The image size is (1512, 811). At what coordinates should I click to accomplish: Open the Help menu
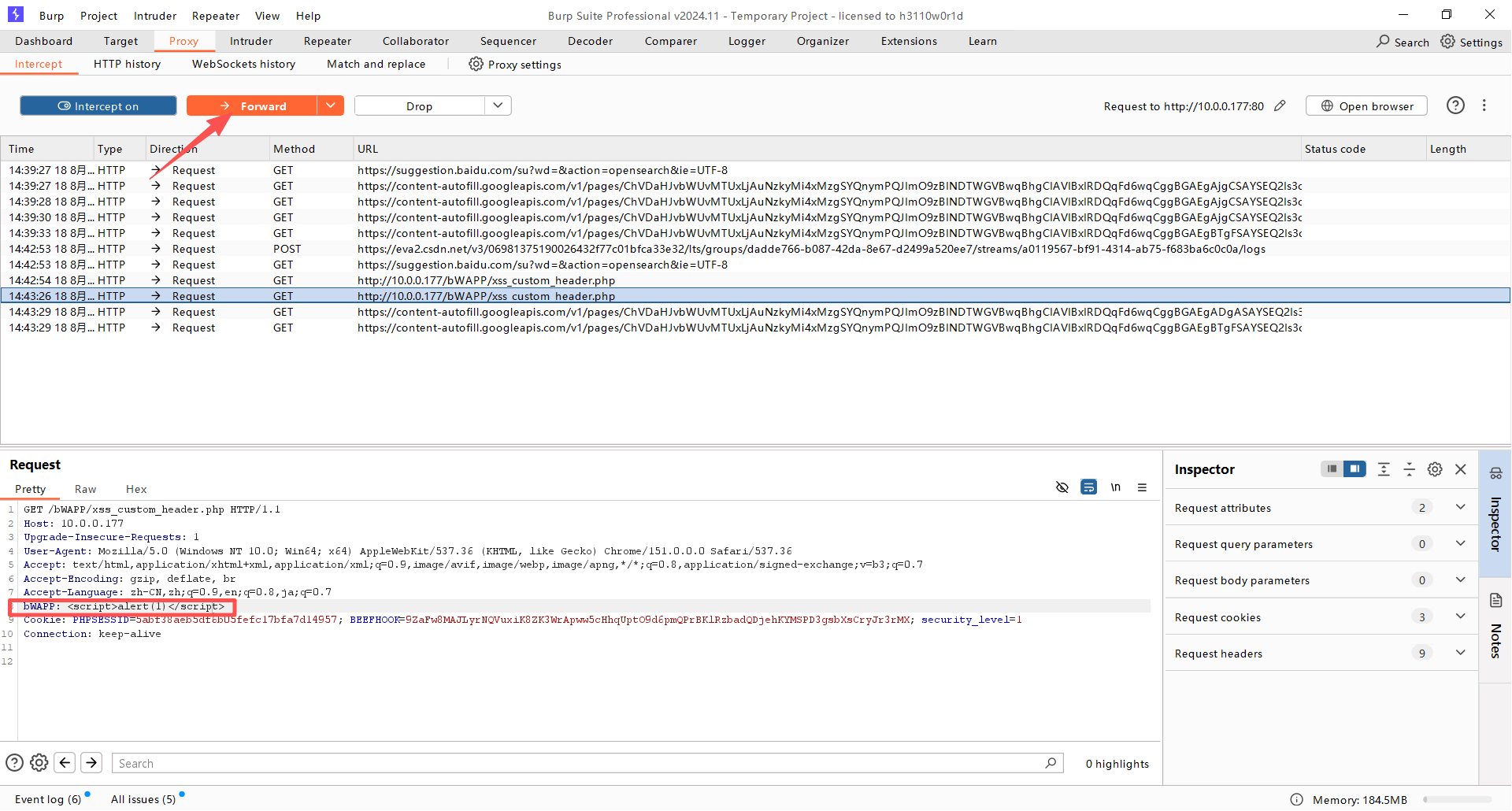(309, 16)
